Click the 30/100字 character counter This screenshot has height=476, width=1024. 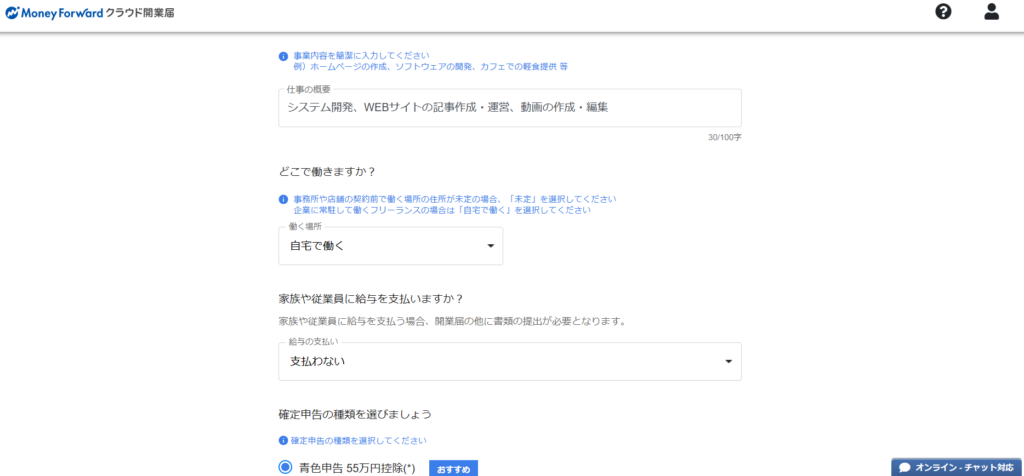click(724, 137)
